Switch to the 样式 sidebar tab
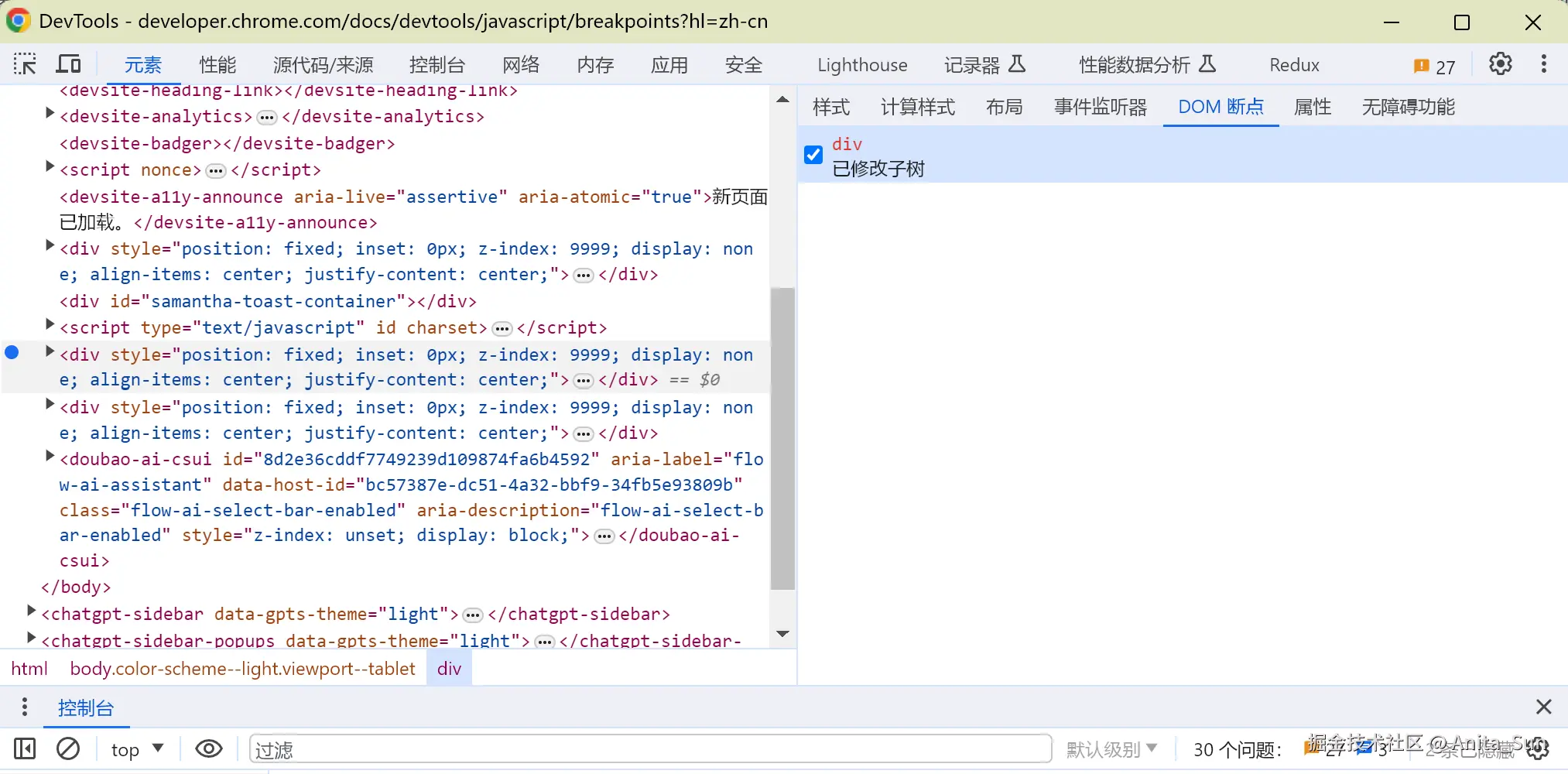 (831, 107)
